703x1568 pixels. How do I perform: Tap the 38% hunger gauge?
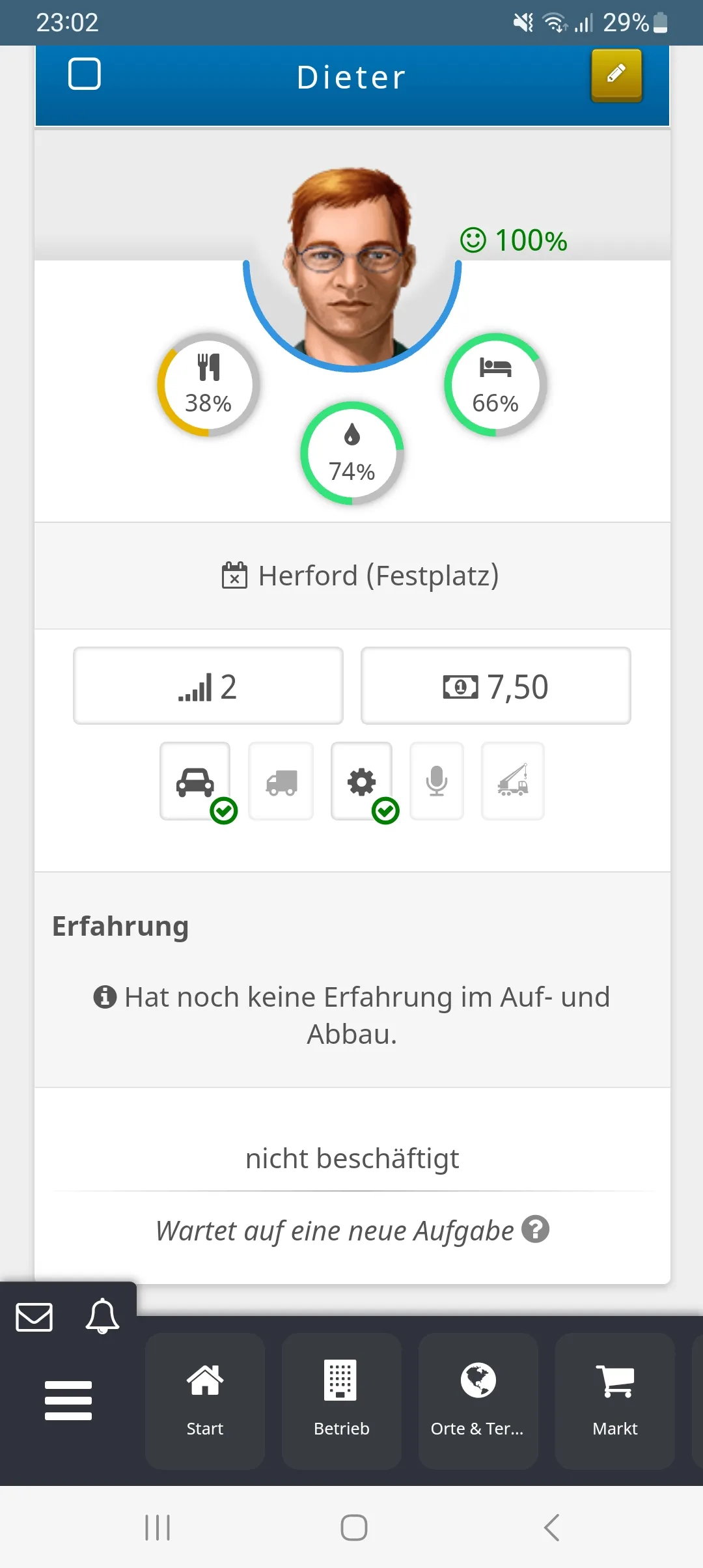tap(208, 385)
